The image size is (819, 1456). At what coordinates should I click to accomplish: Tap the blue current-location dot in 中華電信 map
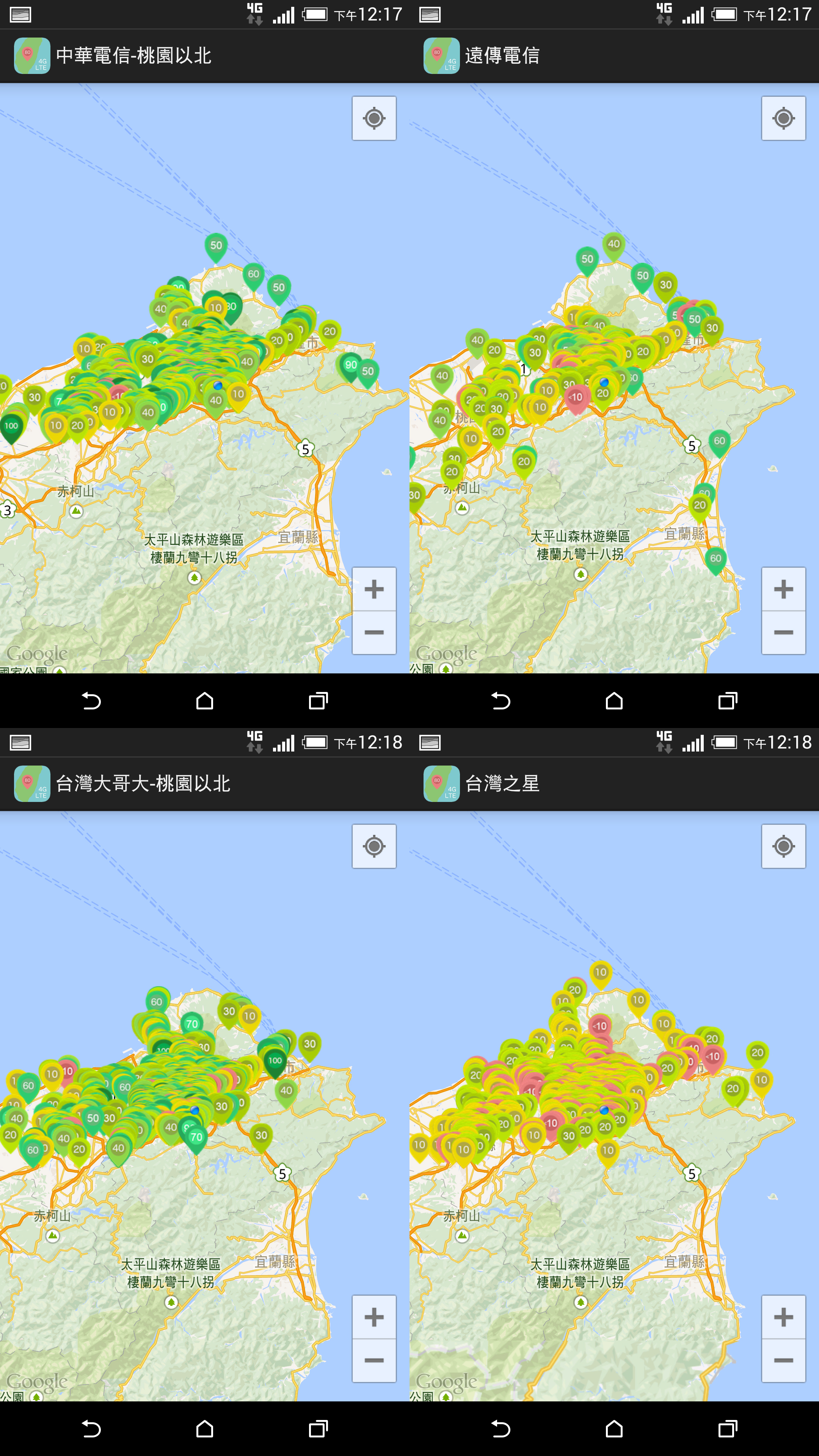tap(218, 385)
